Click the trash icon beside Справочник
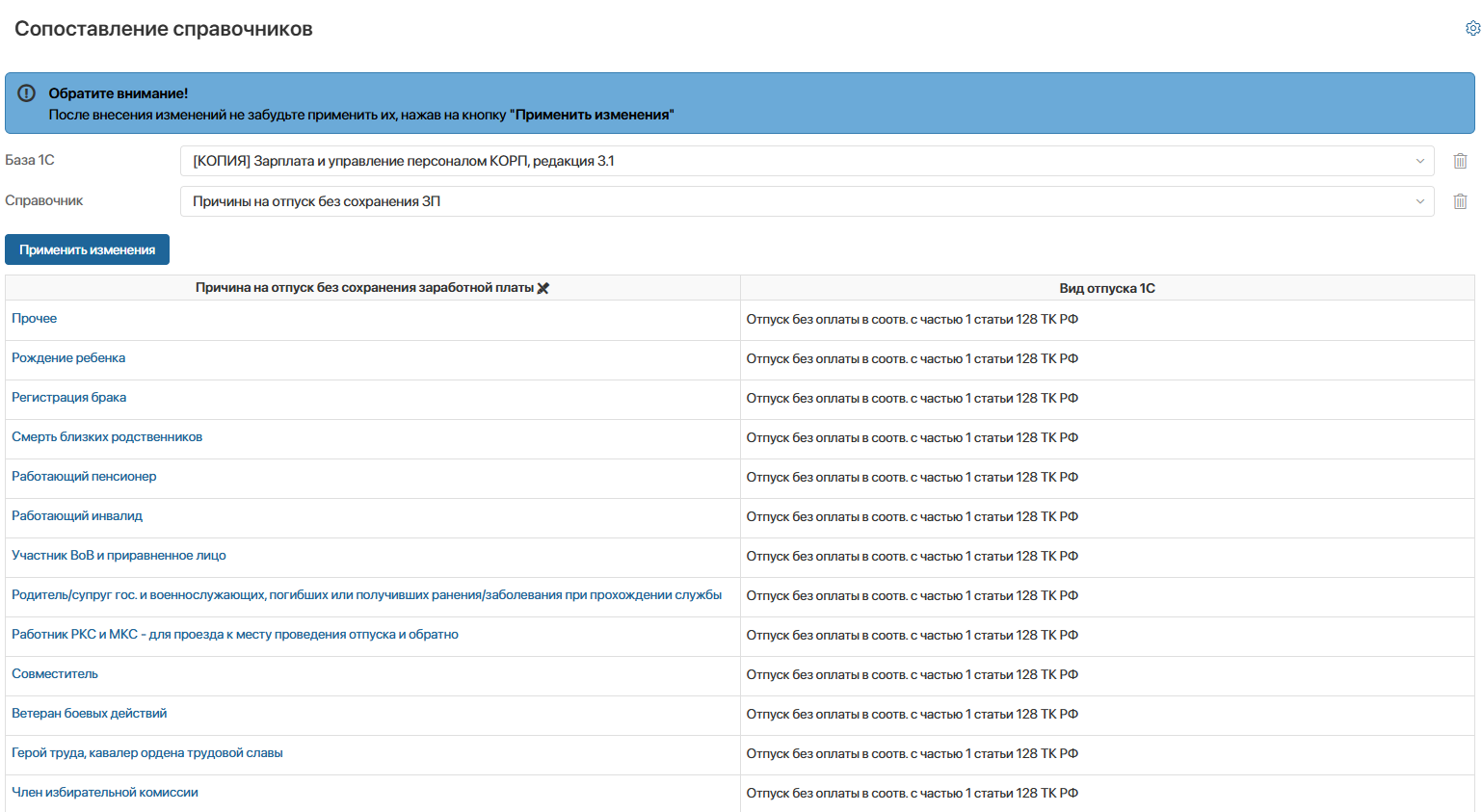 1460,201
